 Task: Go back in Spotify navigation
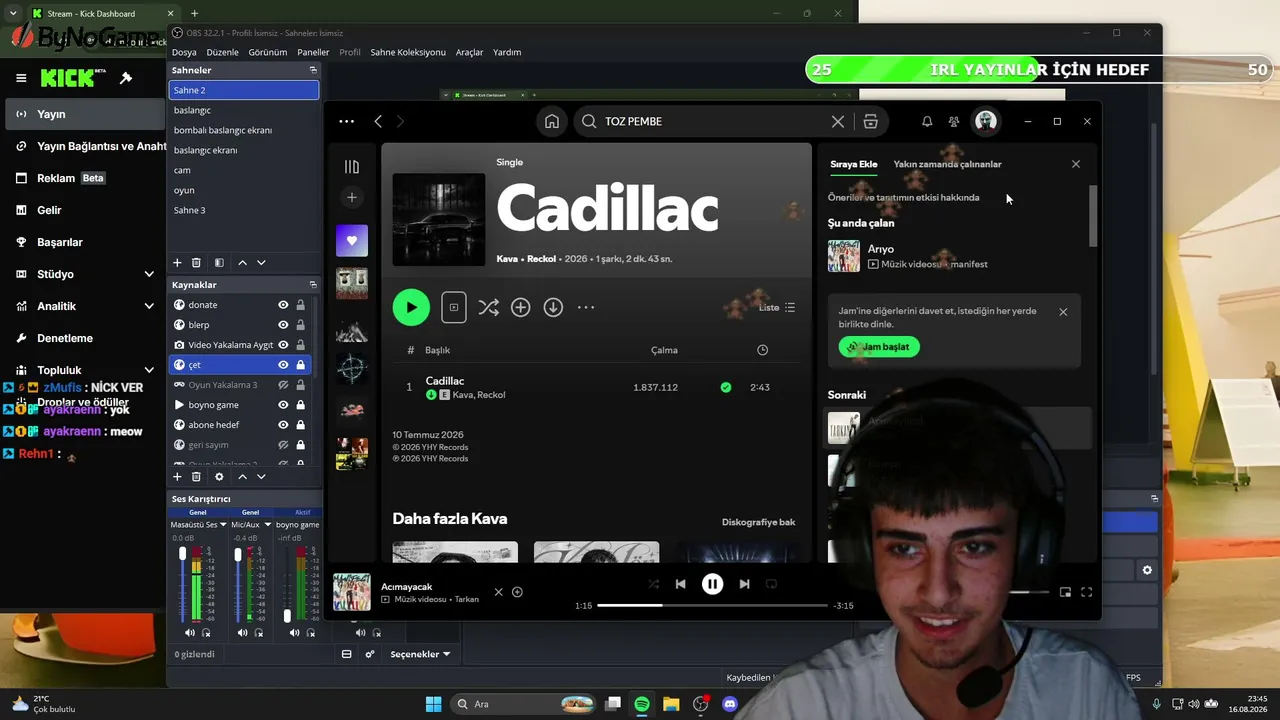click(x=378, y=121)
